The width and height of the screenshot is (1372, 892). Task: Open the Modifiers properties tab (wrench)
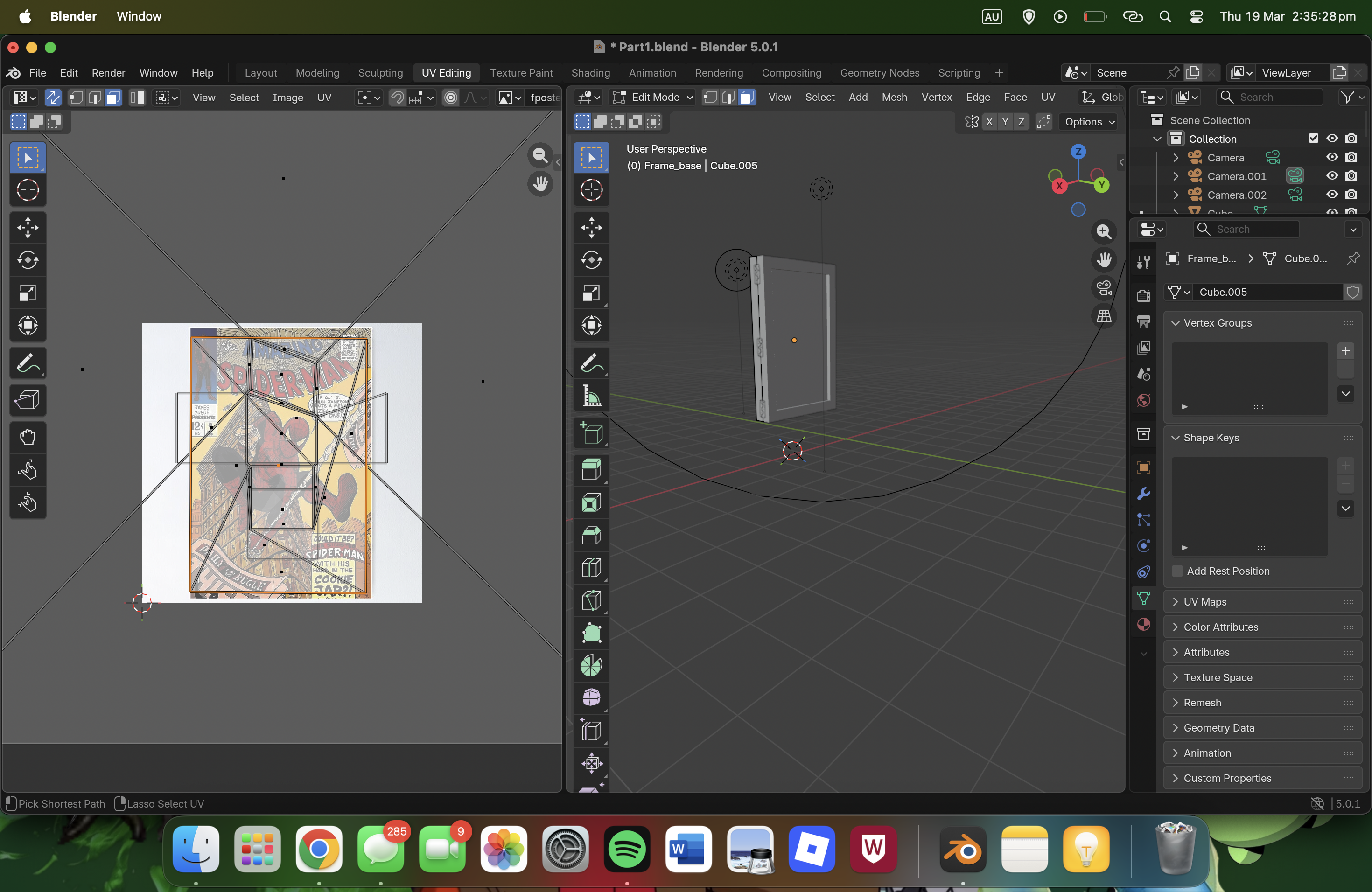point(1144,493)
